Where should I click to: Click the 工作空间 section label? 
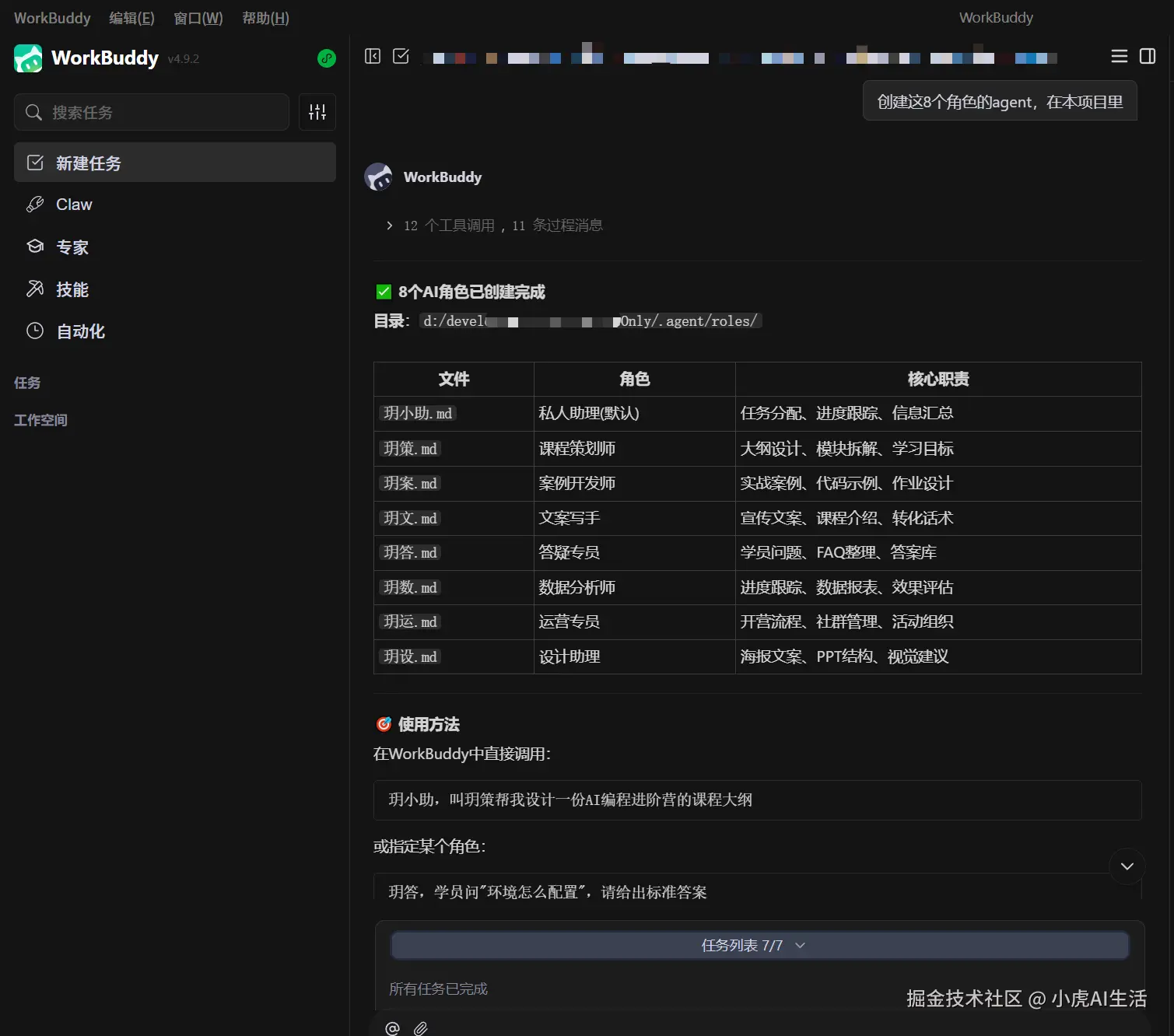40,420
